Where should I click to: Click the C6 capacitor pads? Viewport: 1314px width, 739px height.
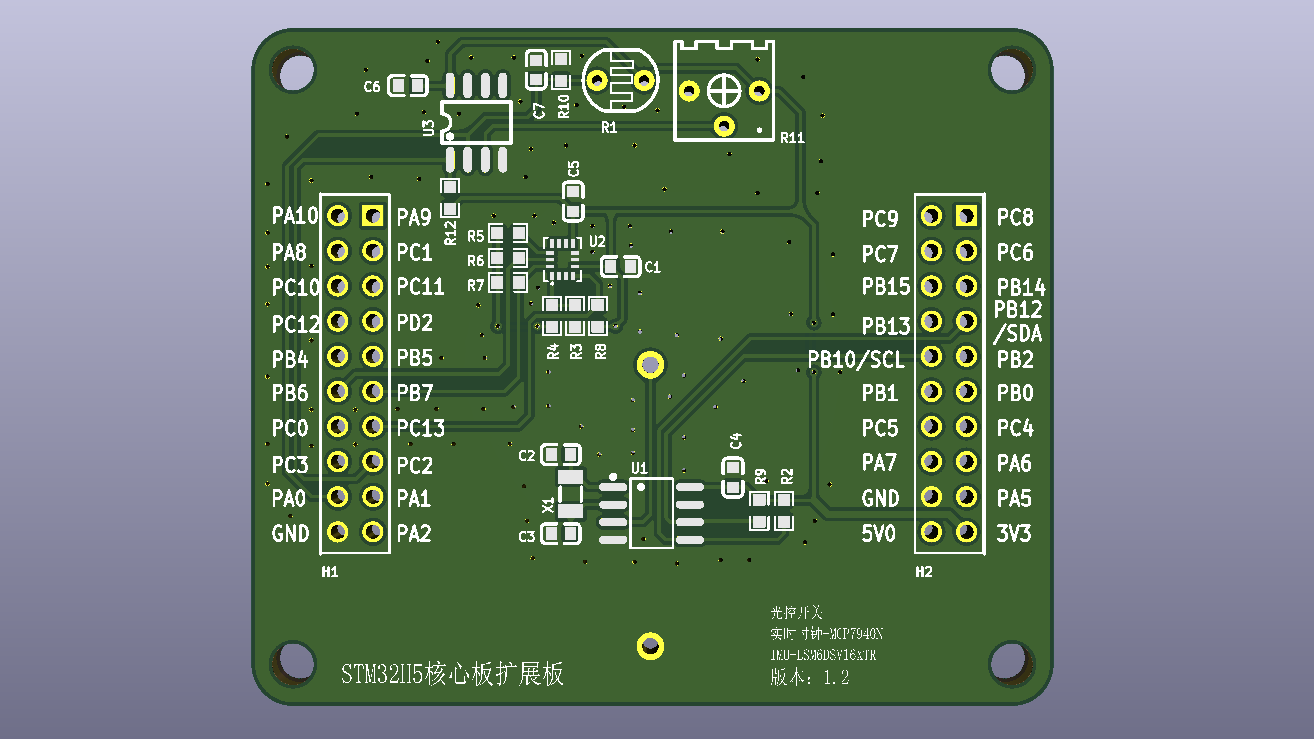(407, 87)
